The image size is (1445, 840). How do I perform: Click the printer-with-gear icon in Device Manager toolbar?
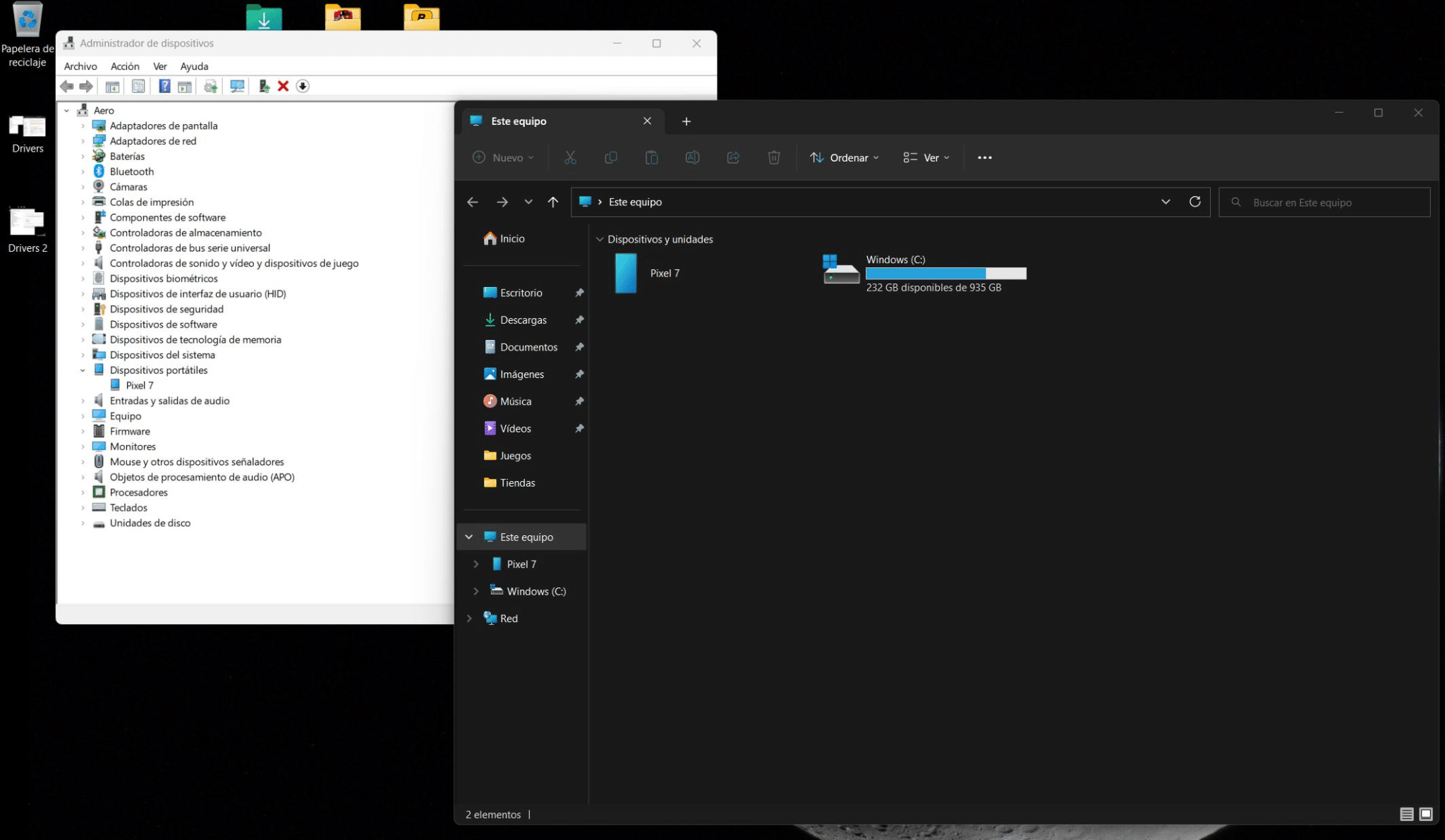210,86
